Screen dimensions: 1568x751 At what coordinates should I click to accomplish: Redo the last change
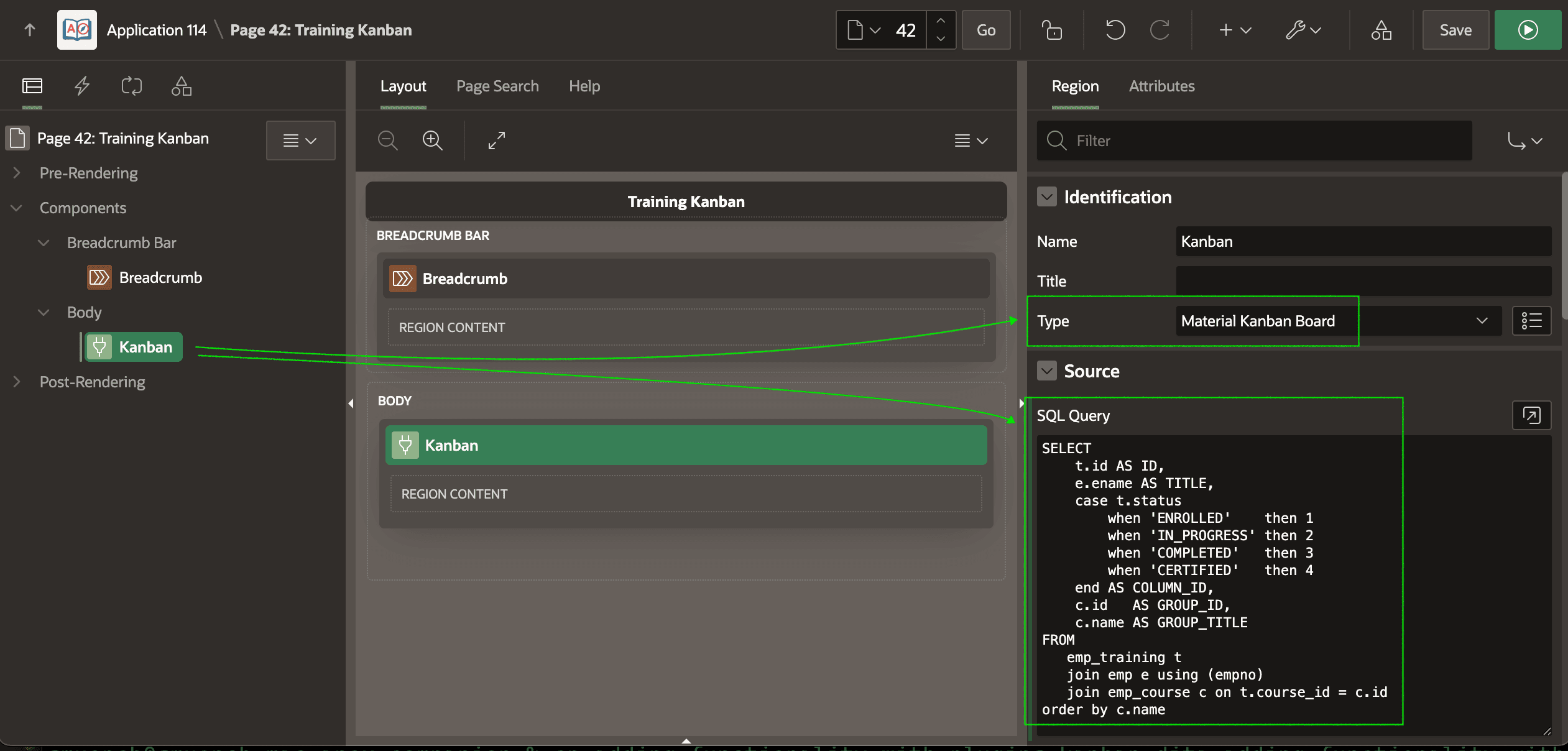(x=1160, y=30)
